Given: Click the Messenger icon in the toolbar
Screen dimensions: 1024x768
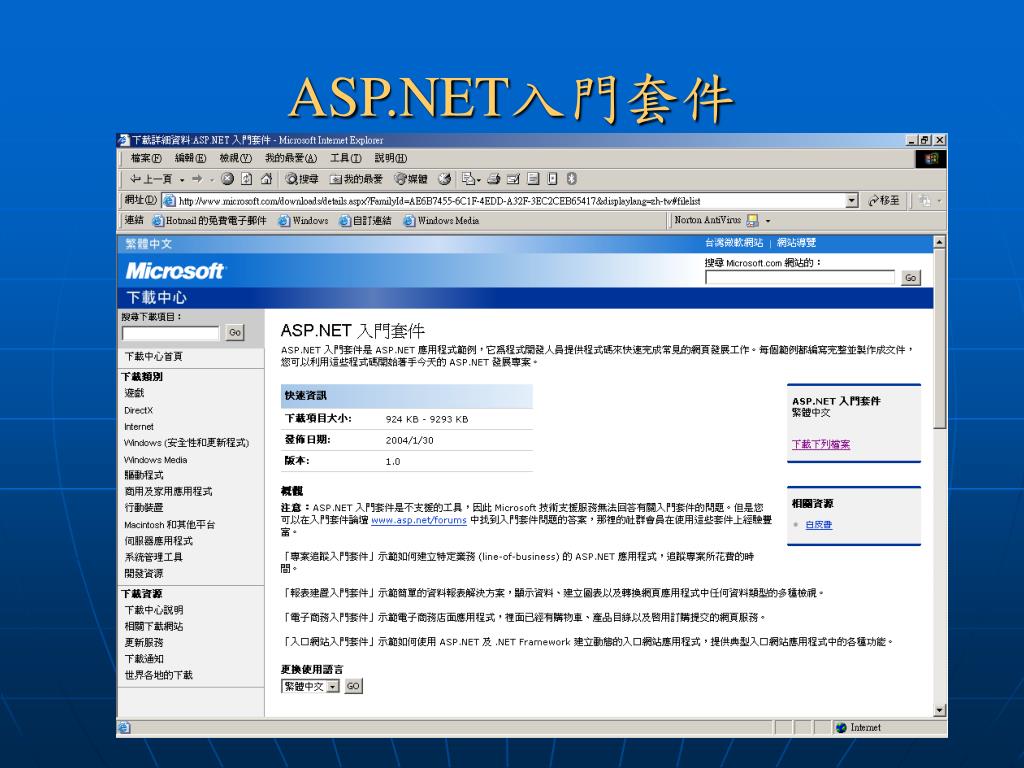Looking at the screenshot, I should point(552,179).
